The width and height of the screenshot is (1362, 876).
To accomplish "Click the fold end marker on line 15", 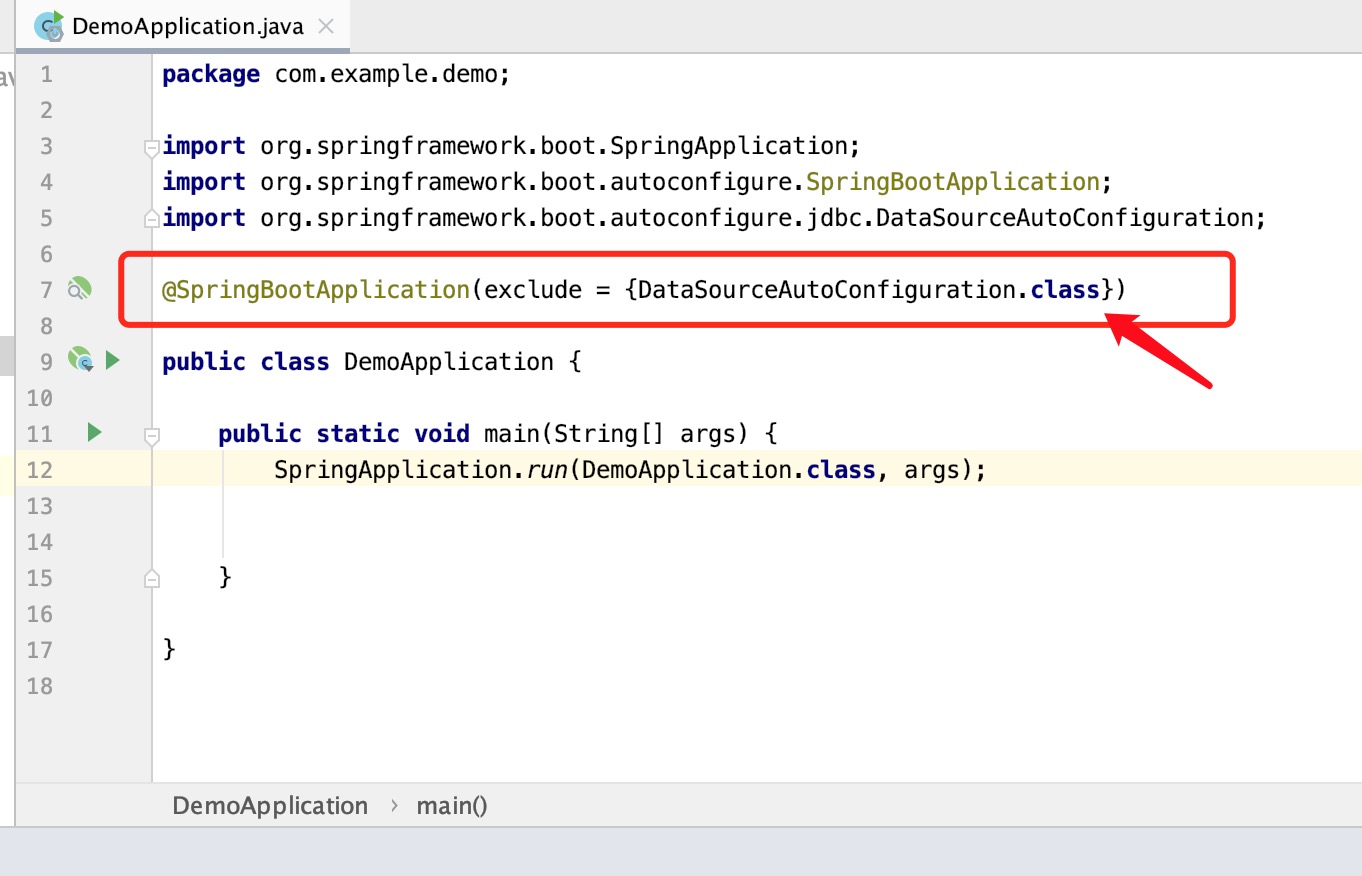I will pos(152,578).
